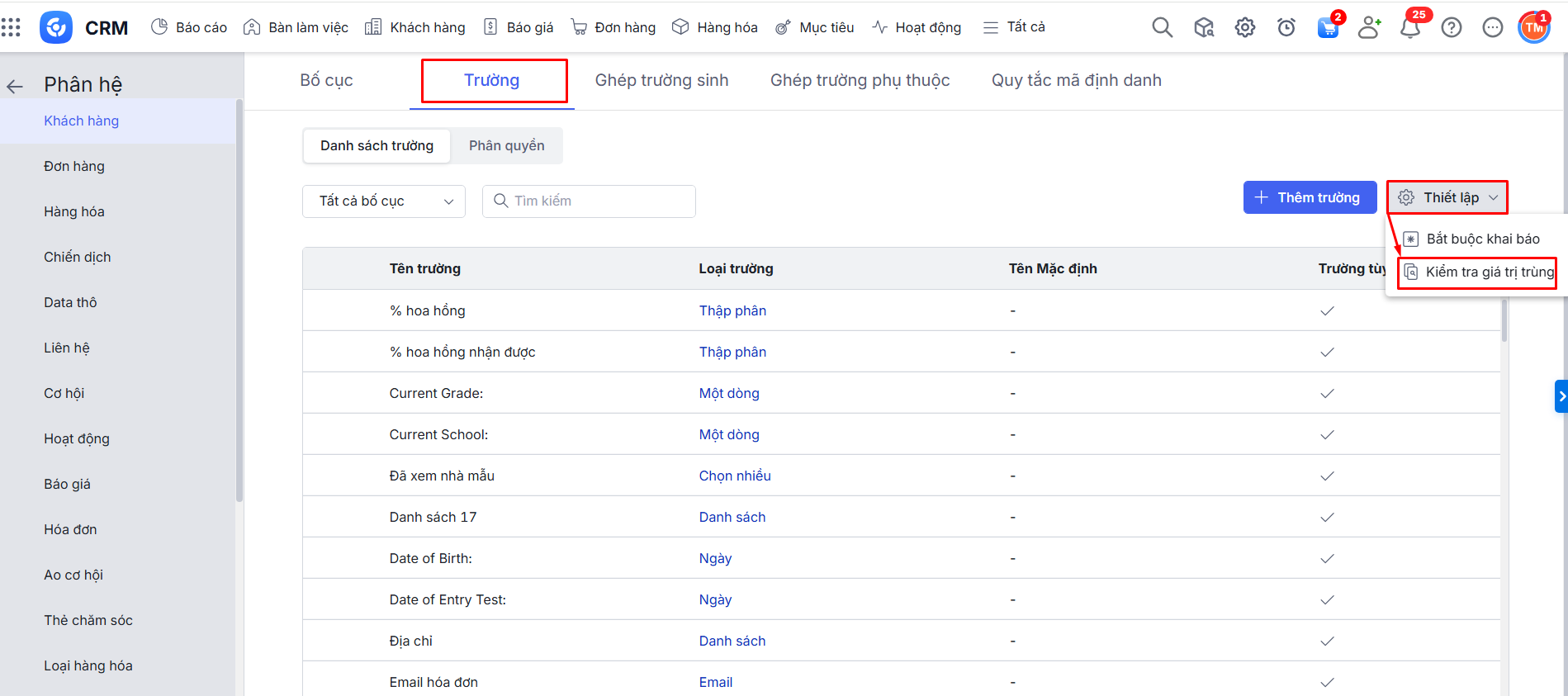Open the shopping cart icon with badge
The height and width of the screenshot is (696, 1568).
tap(1328, 27)
